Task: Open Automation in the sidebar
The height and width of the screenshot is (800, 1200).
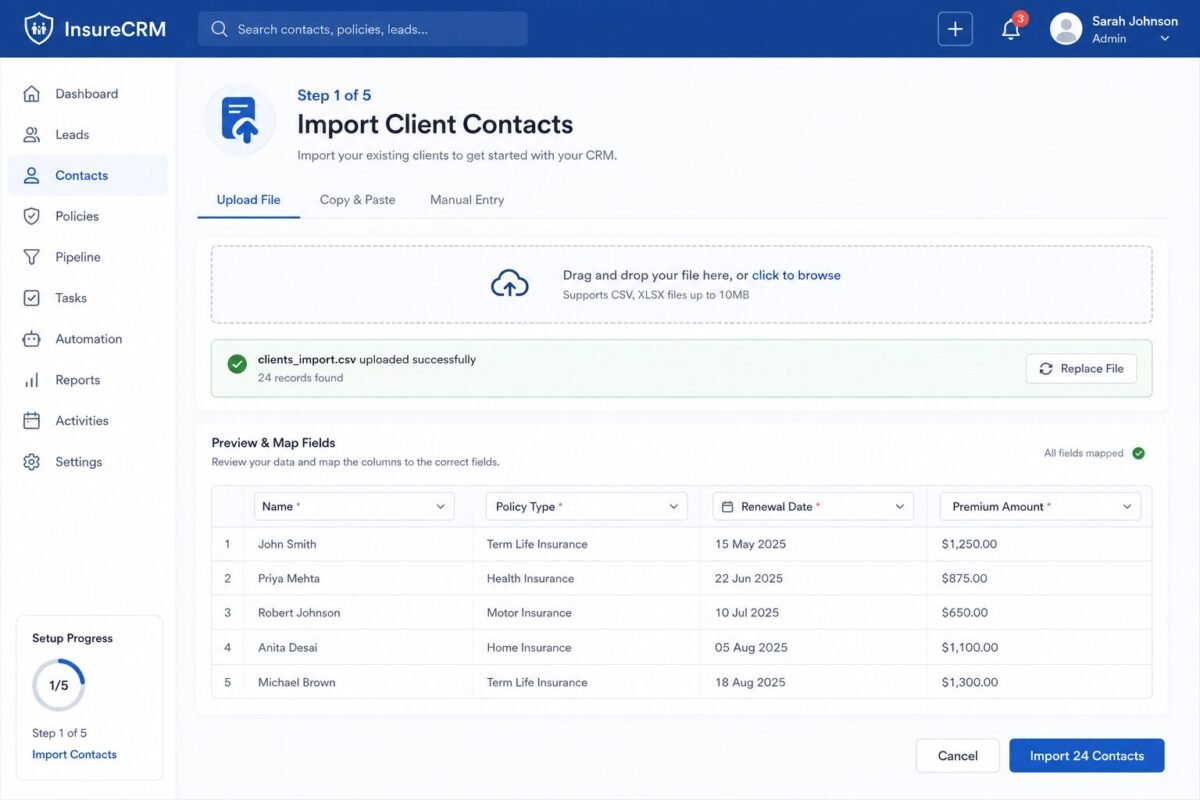Action: (87, 339)
